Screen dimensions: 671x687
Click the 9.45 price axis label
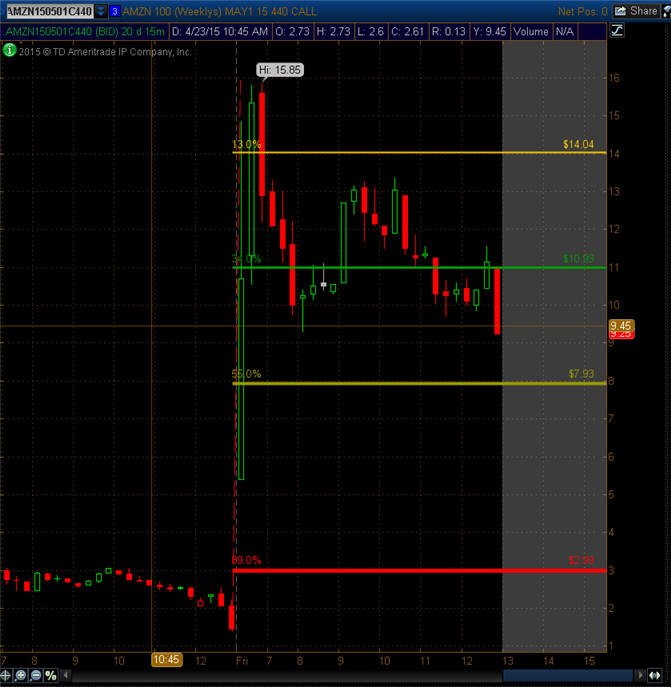point(621,326)
